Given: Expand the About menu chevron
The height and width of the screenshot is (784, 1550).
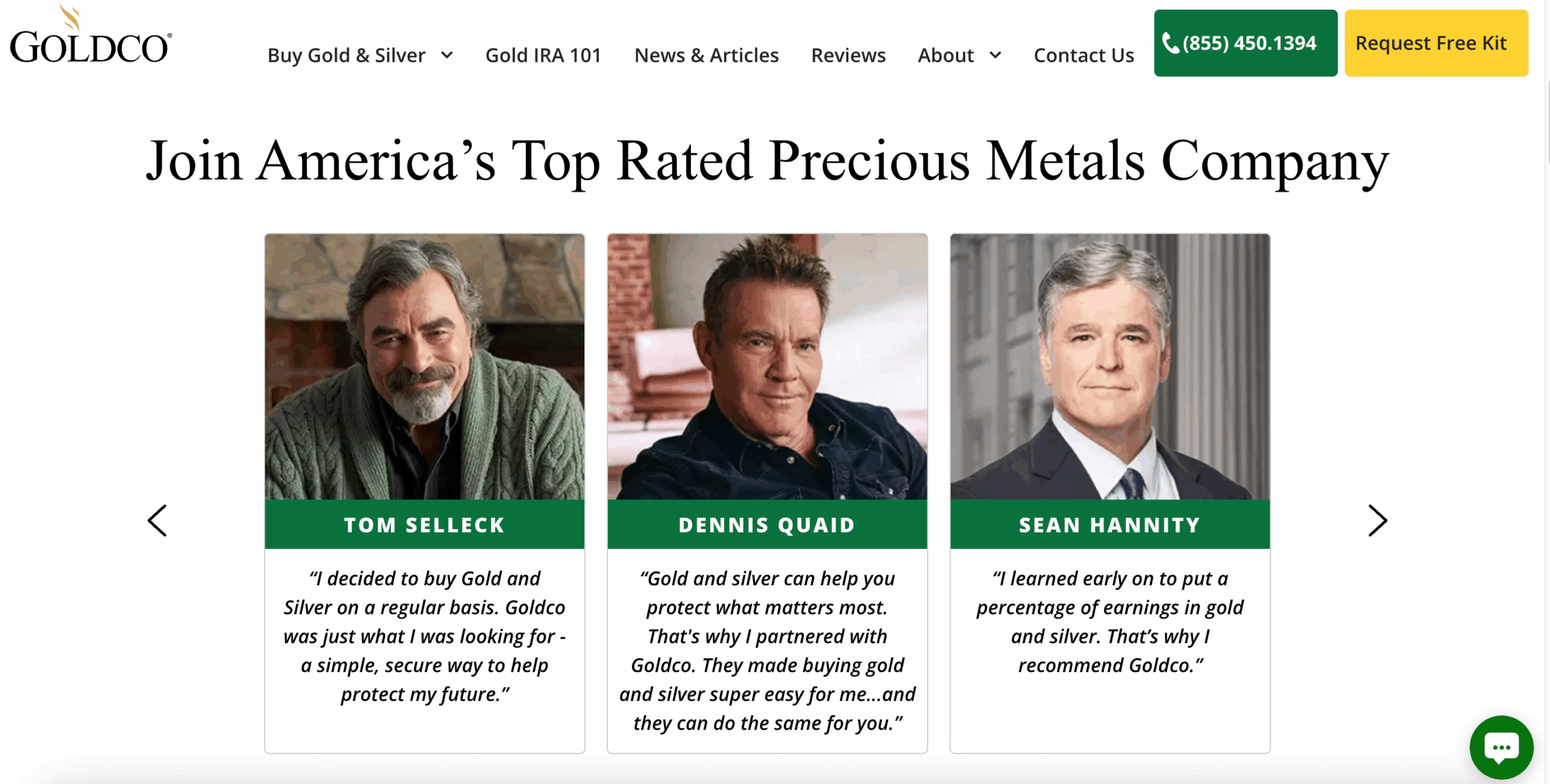Looking at the screenshot, I should 995,56.
